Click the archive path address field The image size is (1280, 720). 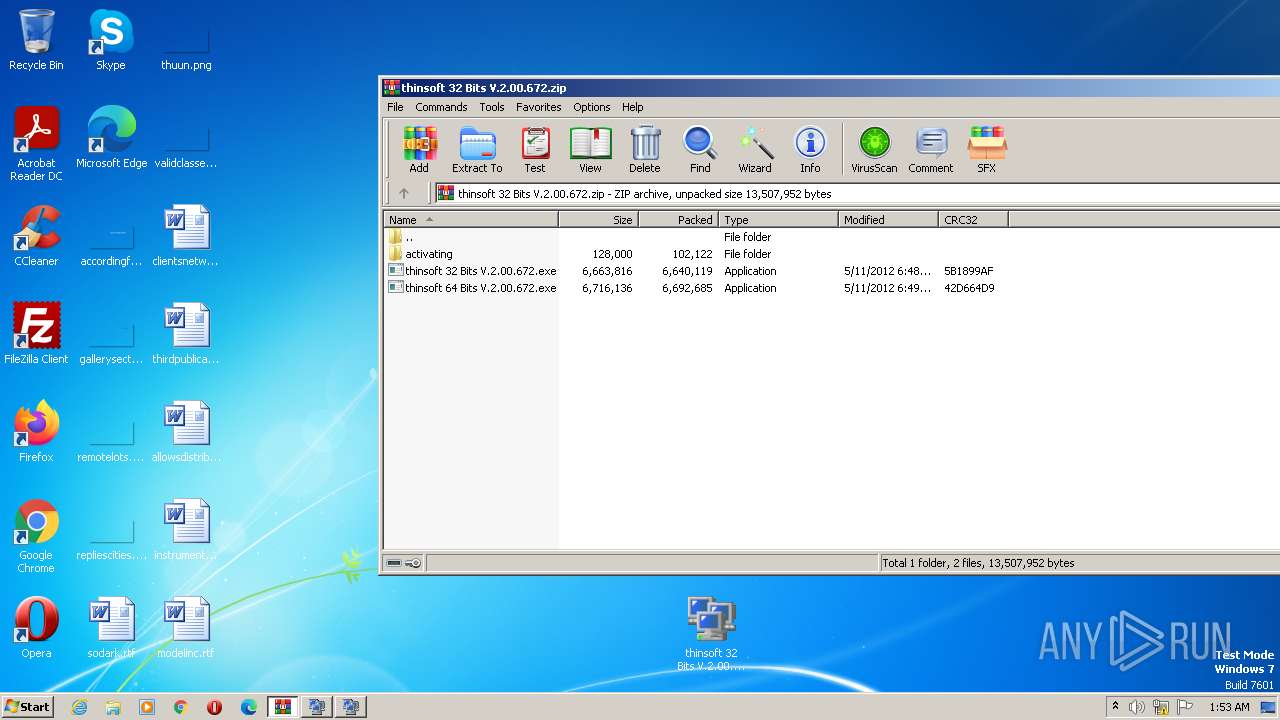tap(856, 194)
